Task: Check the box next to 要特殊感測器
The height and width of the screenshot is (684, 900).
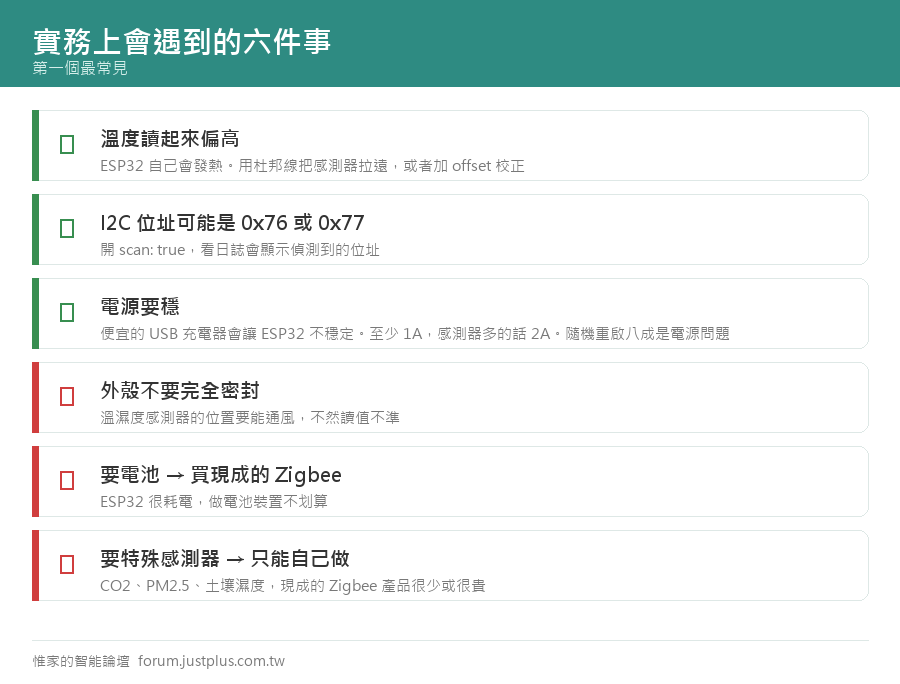Action: pyautogui.click(x=67, y=564)
